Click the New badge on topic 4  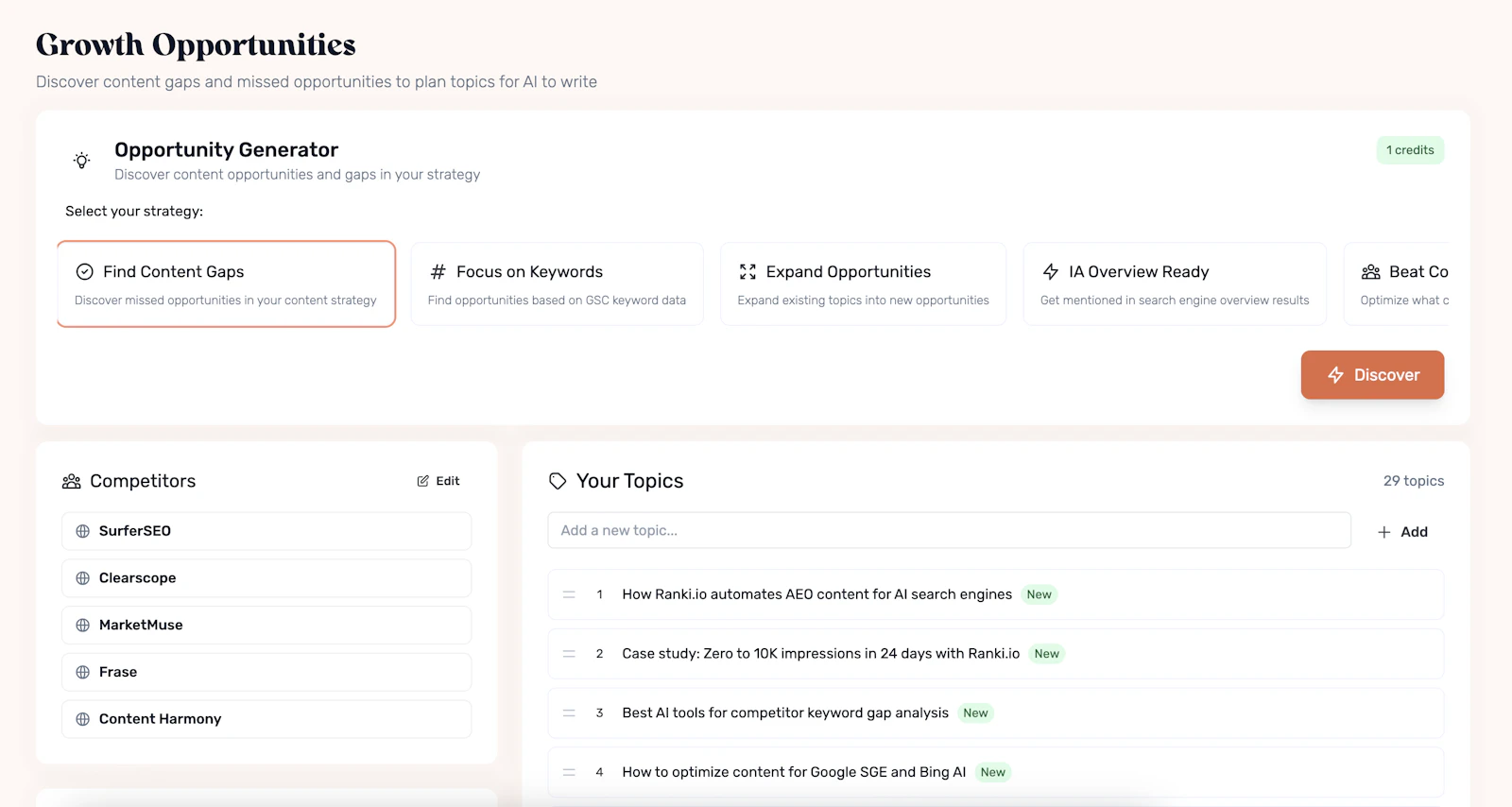993,772
